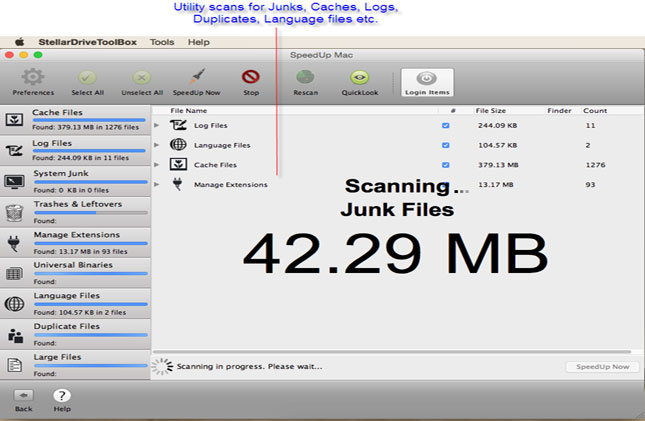Click the # column header

tap(453, 110)
